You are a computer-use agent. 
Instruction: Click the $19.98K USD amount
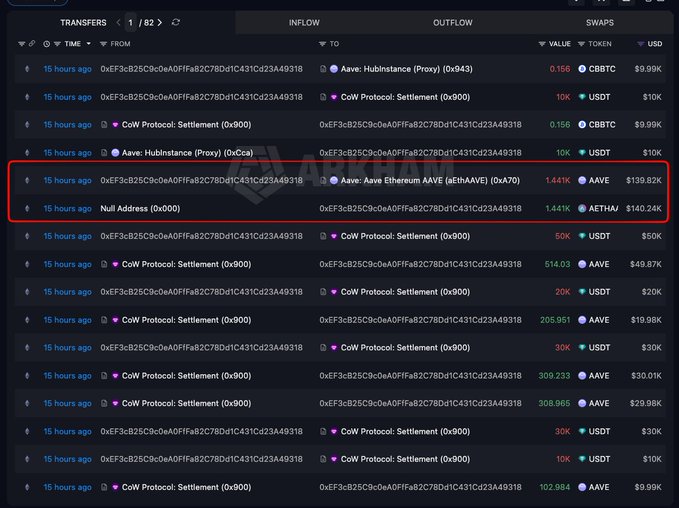[x=646, y=320]
